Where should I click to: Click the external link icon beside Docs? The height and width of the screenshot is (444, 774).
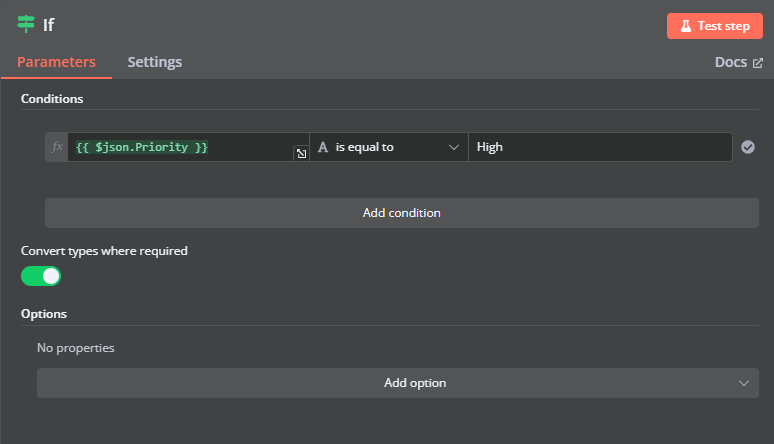click(x=757, y=63)
